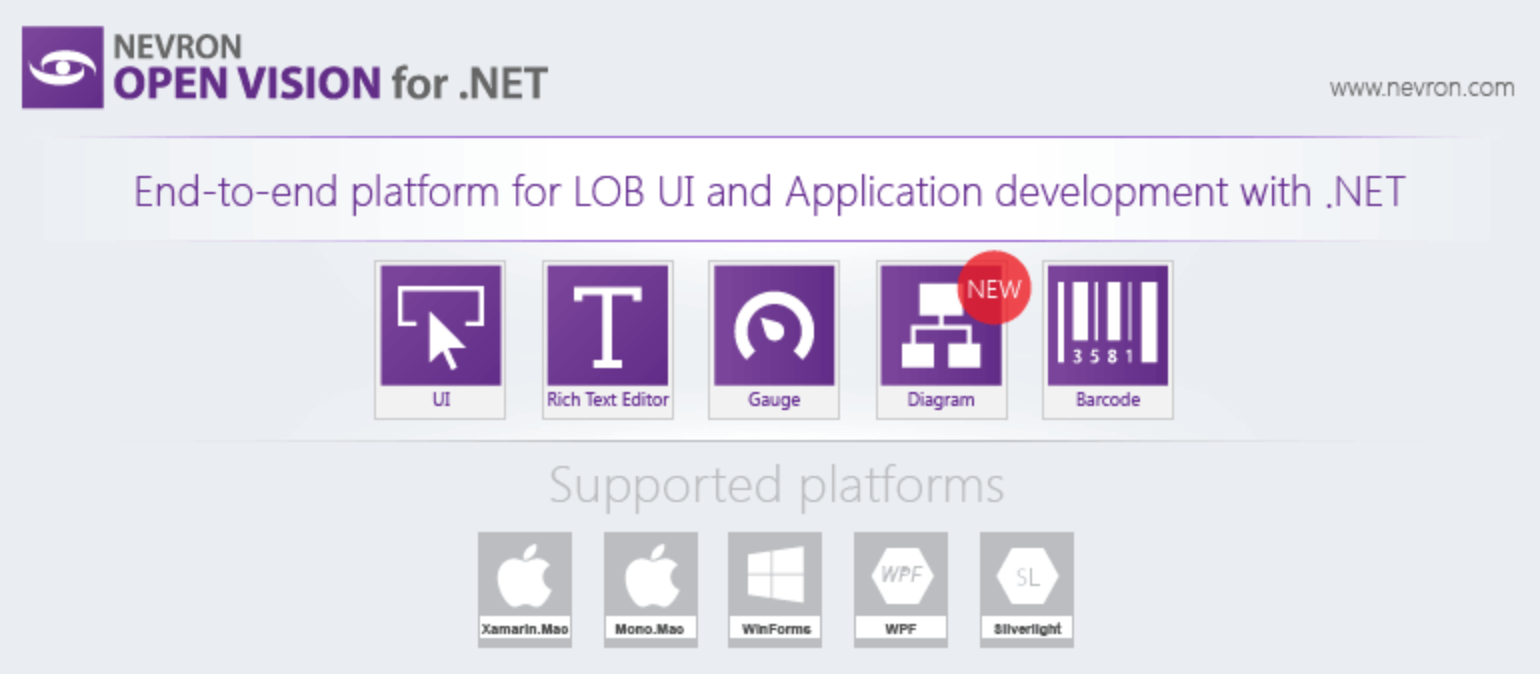Select the WinForms Windows logo icon
Image resolution: width=1540 pixels, height=674 pixels.
point(775,577)
